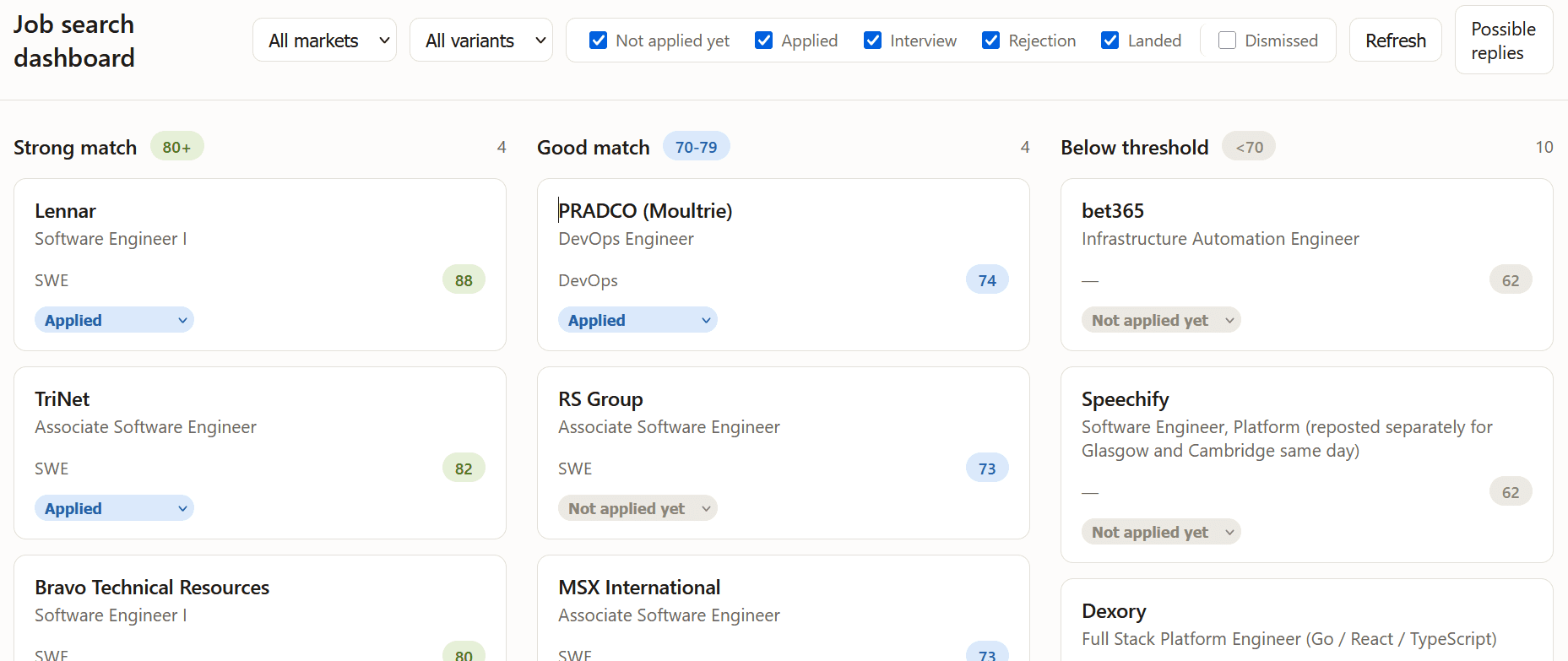The height and width of the screenshot is (661, 1568).
Task: Click the <70 range badge
Action: click(x=1249, y=147)
